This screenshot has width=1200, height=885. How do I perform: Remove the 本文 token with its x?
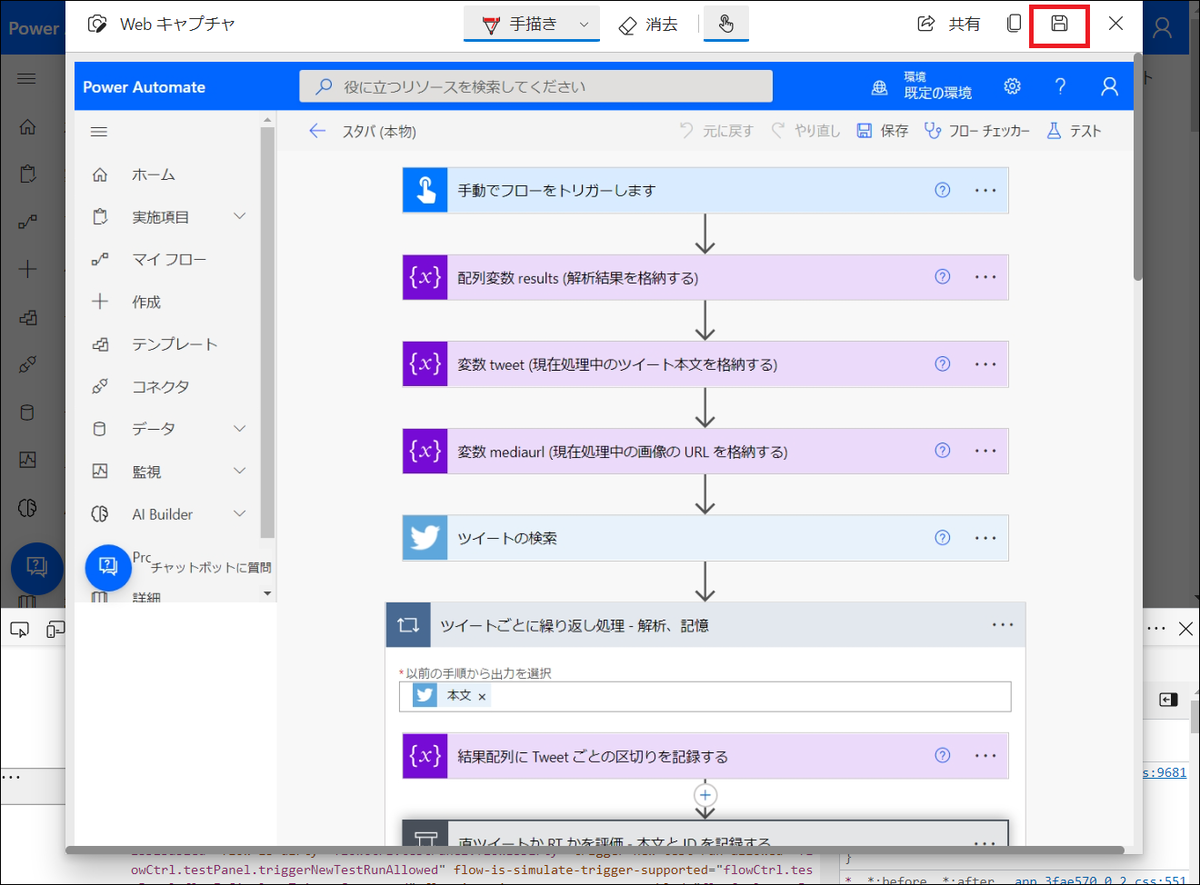tap(482, 696)
